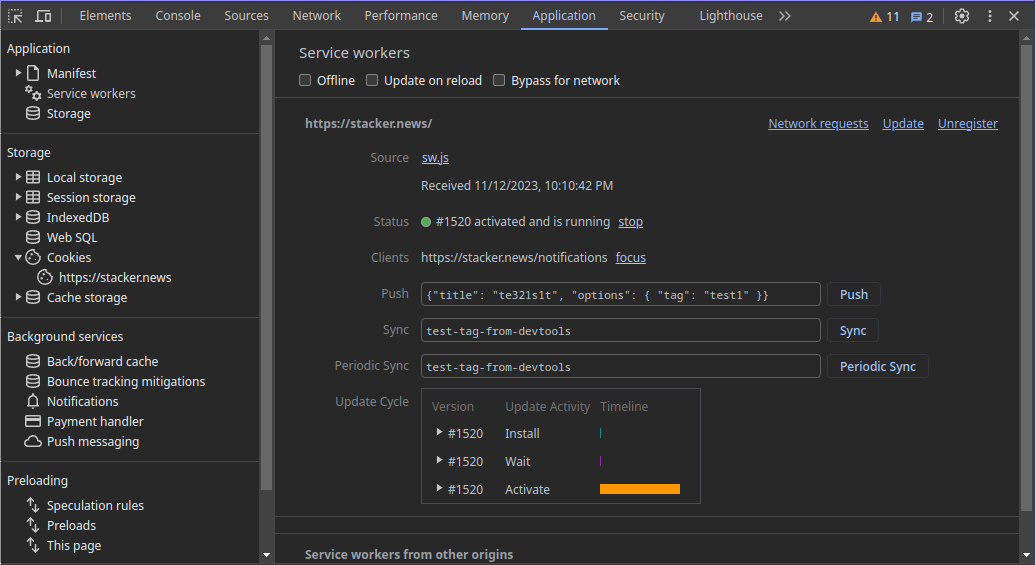1035x565 pixels.
Task: Open the Push messaging cloud item
Action: (92, 441)
